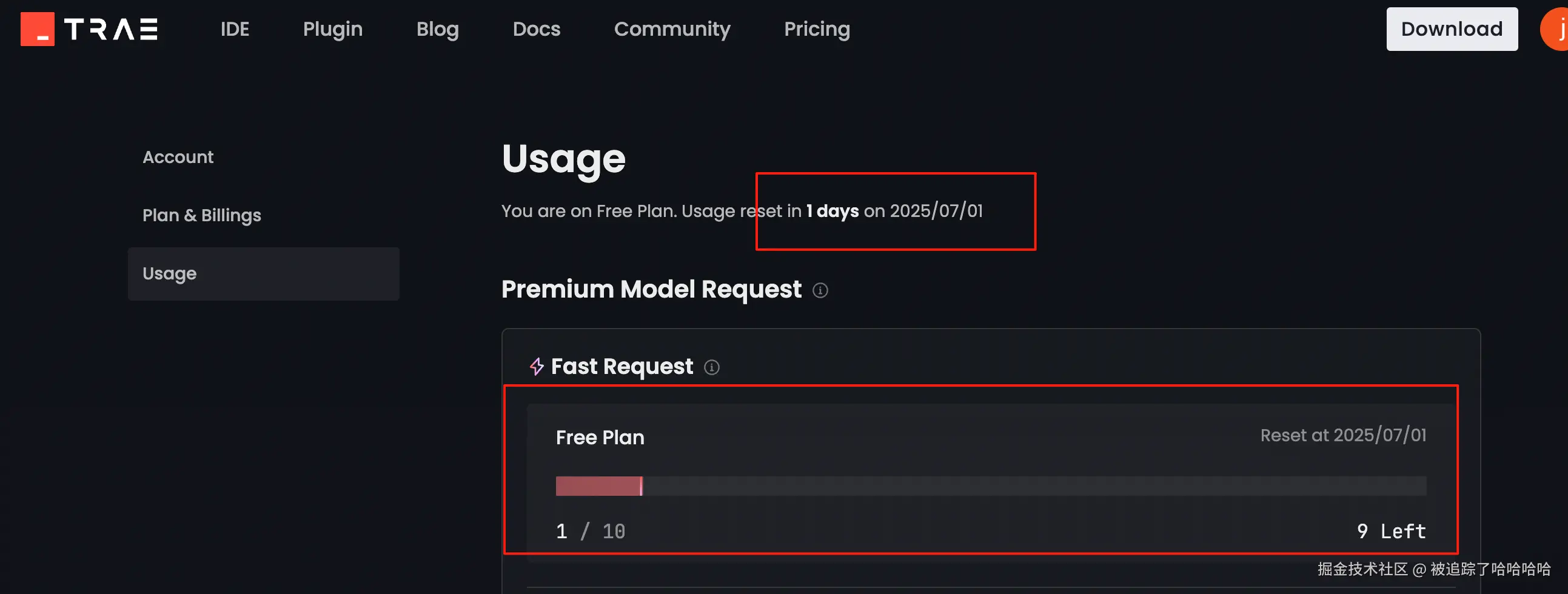This screenshot has width=1568, height=594.
Task: Click the Usage page heading
Action: [563, 159]
